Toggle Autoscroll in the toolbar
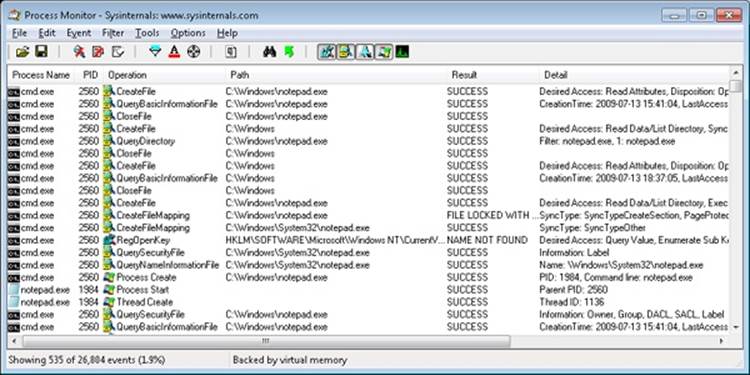 coord(98,52)
